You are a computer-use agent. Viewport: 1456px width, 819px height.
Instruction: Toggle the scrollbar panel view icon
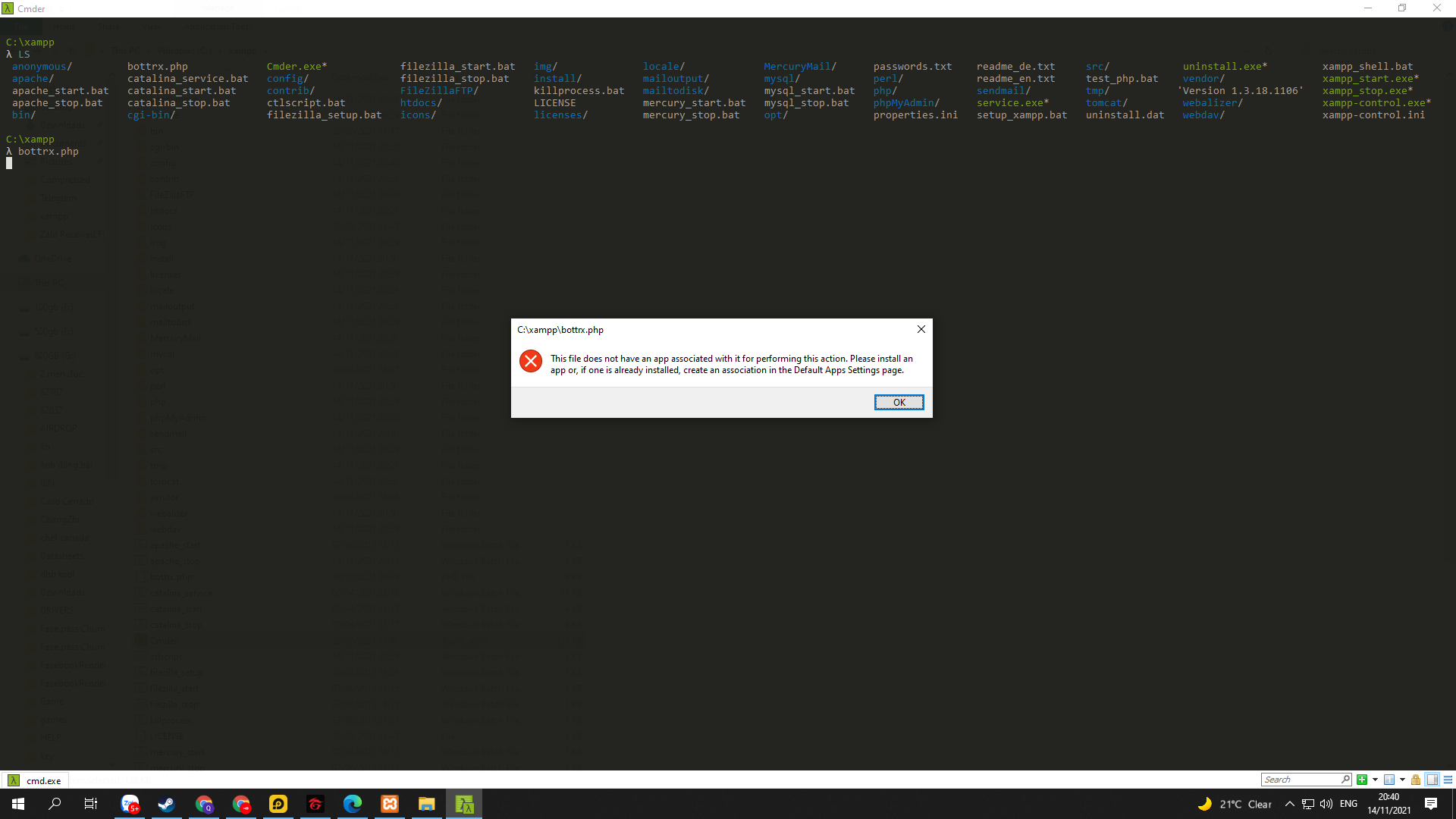click(x=1432, y=780)
